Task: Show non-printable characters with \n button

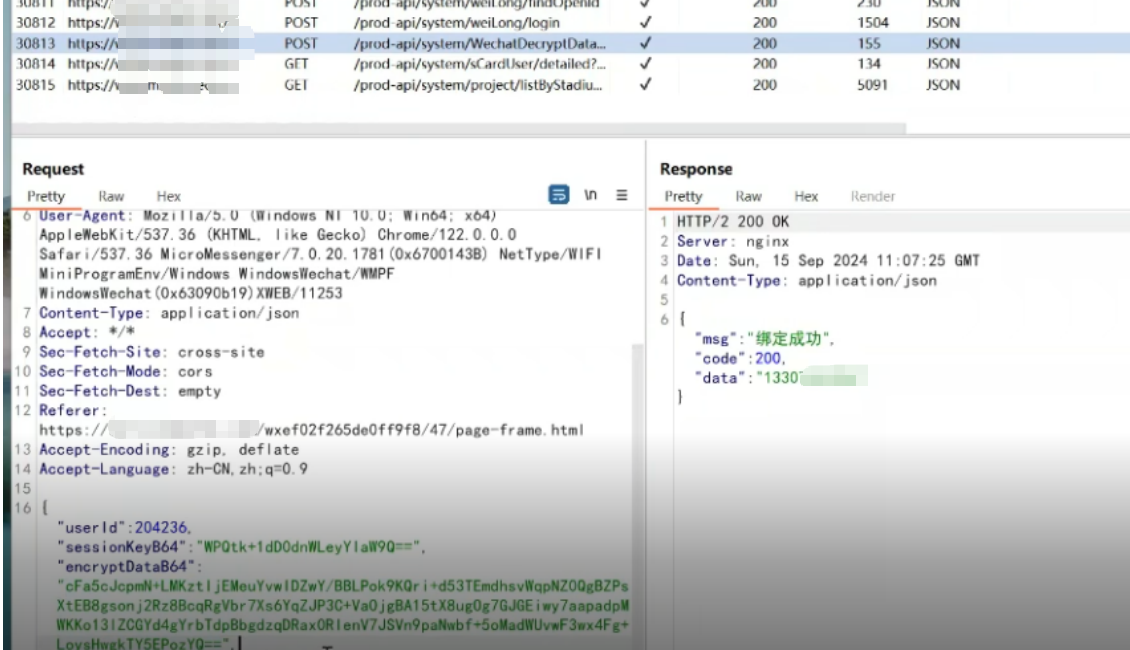Action: (591, 195)
